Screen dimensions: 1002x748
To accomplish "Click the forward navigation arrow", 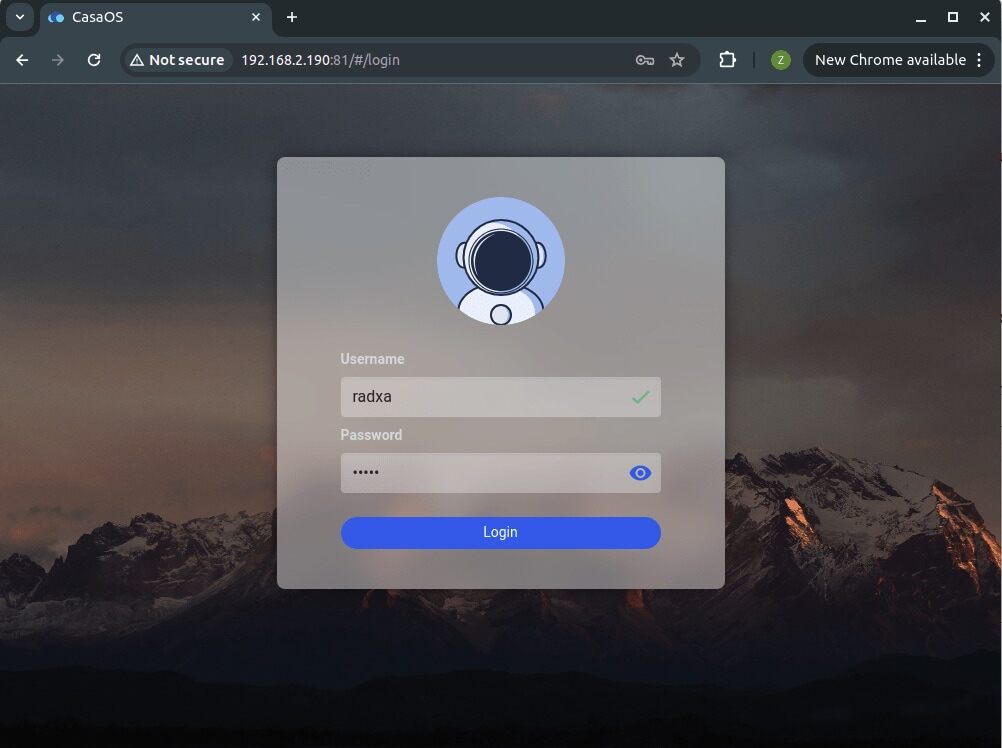I will (x=58, y=60).
